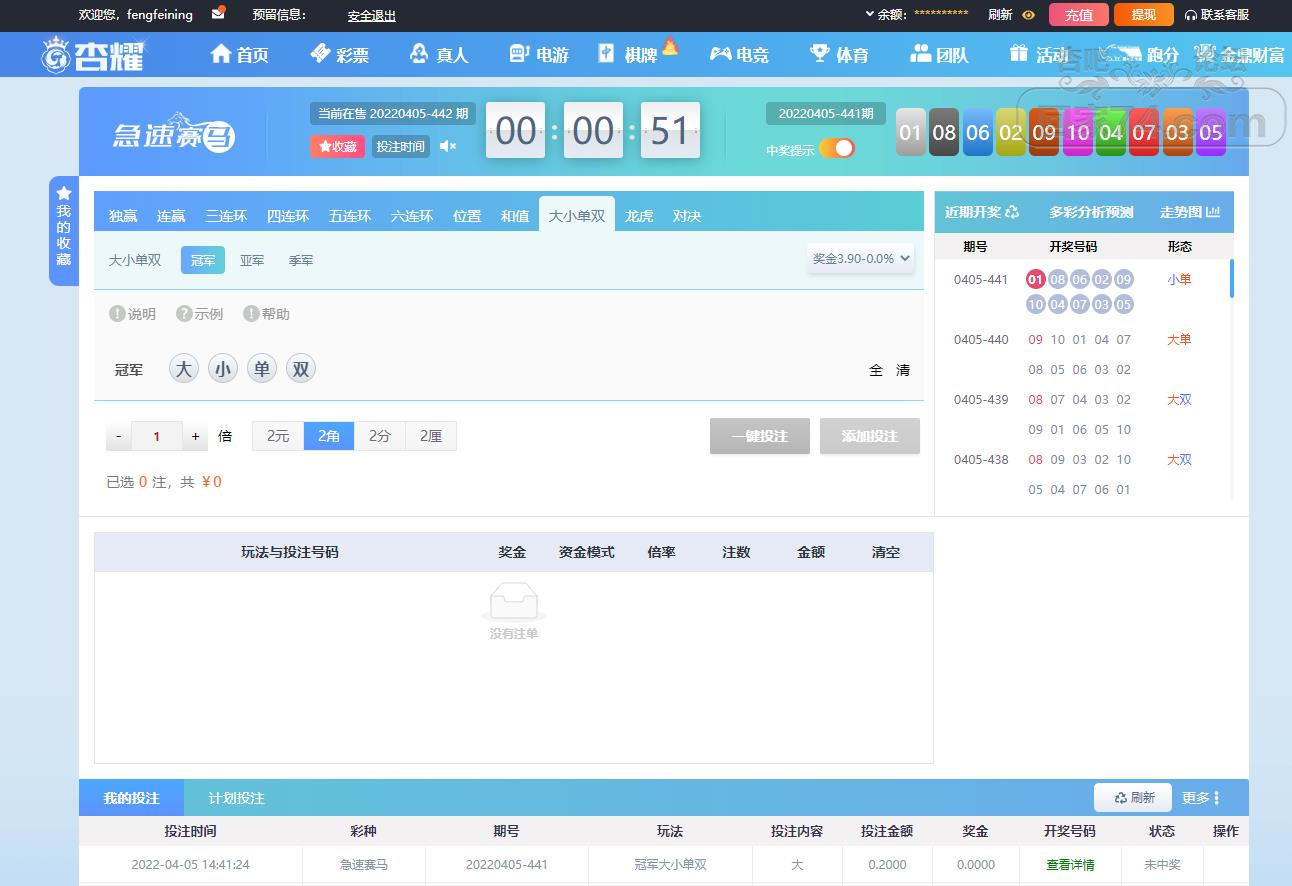Open the 电竞 gamepad icon
This screenshot has height=886, width=1292.
coord(720,54)
